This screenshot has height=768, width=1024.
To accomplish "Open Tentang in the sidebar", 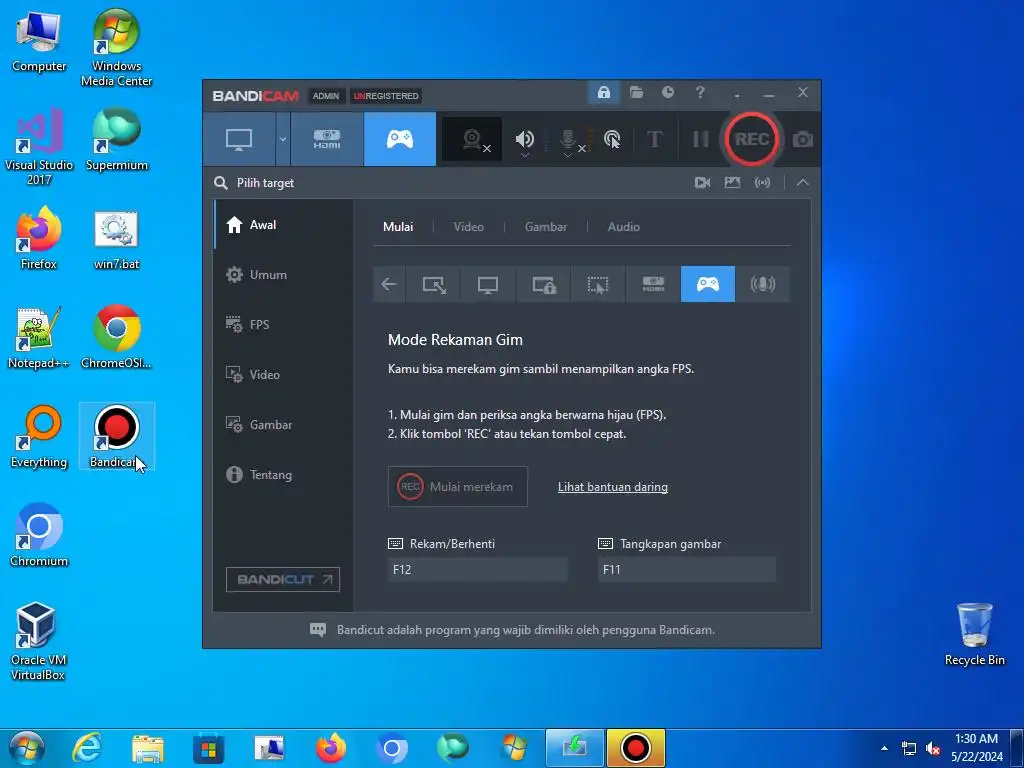I will coord(283,475).
